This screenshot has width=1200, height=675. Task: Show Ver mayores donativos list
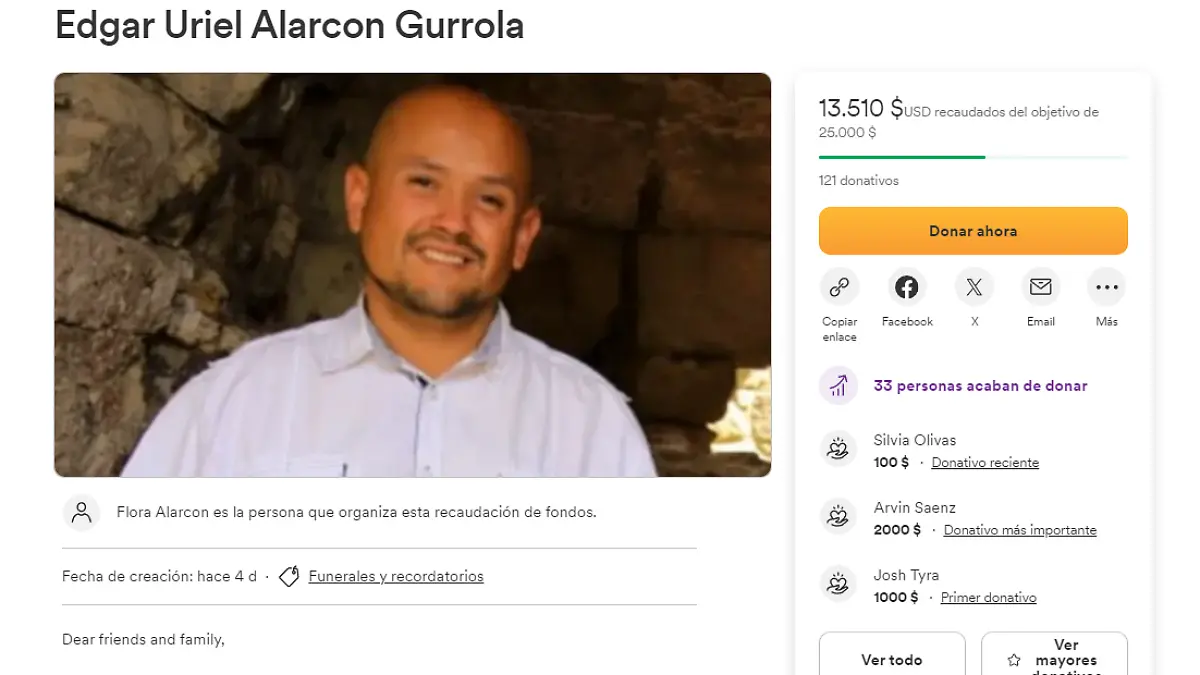click(1055, 654)
